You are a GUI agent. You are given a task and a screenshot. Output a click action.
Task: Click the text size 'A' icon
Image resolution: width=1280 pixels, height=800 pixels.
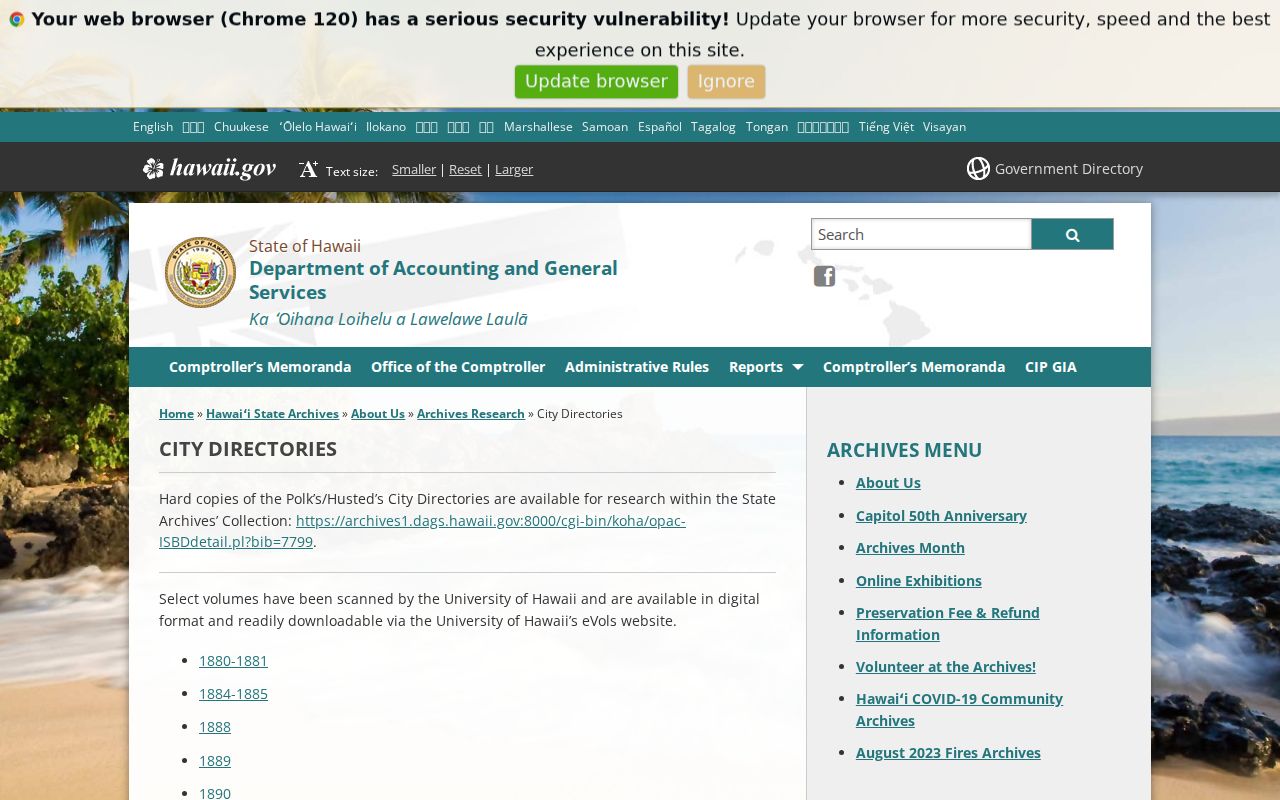click(308, 169)
